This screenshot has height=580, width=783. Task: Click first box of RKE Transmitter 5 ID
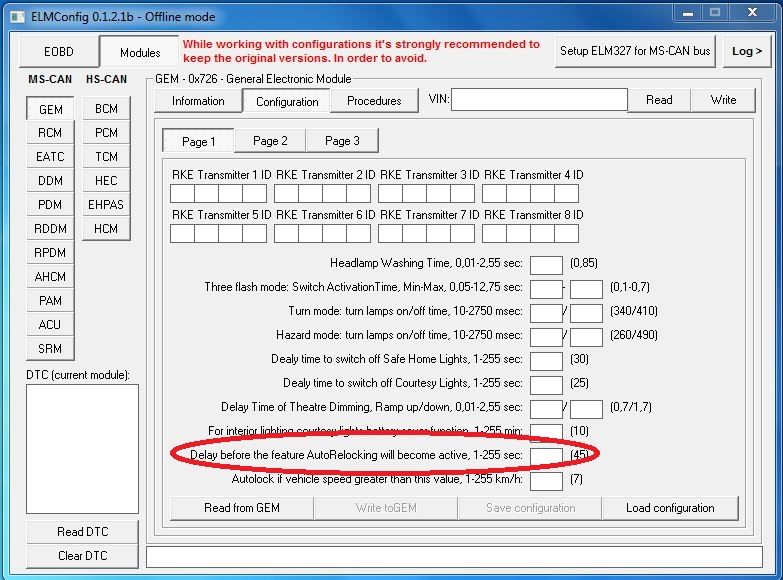coord(182,233)
